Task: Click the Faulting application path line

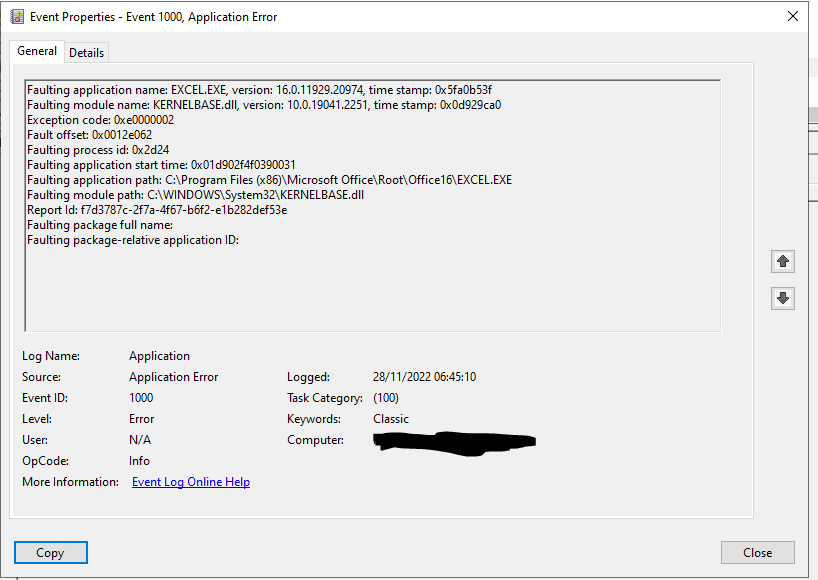Action: click(x=270, y=180)
